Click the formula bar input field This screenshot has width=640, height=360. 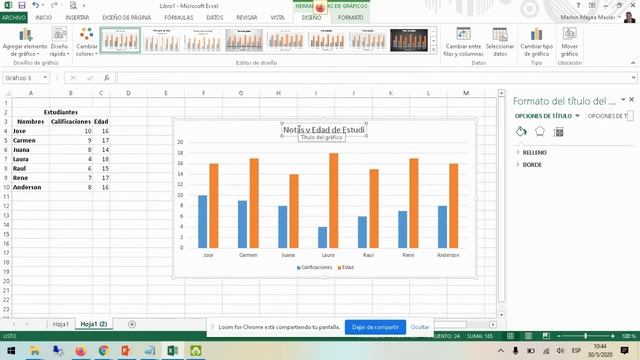(373, 78)
